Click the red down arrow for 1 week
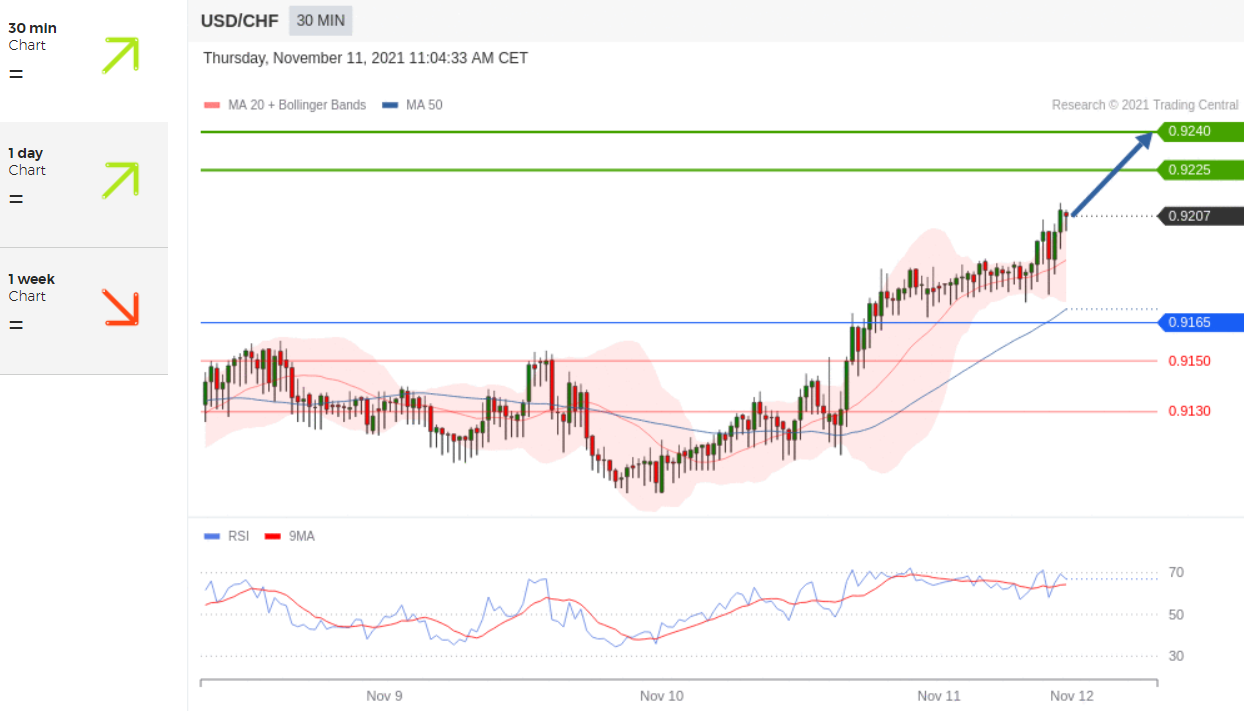 (x=120, y=308)
